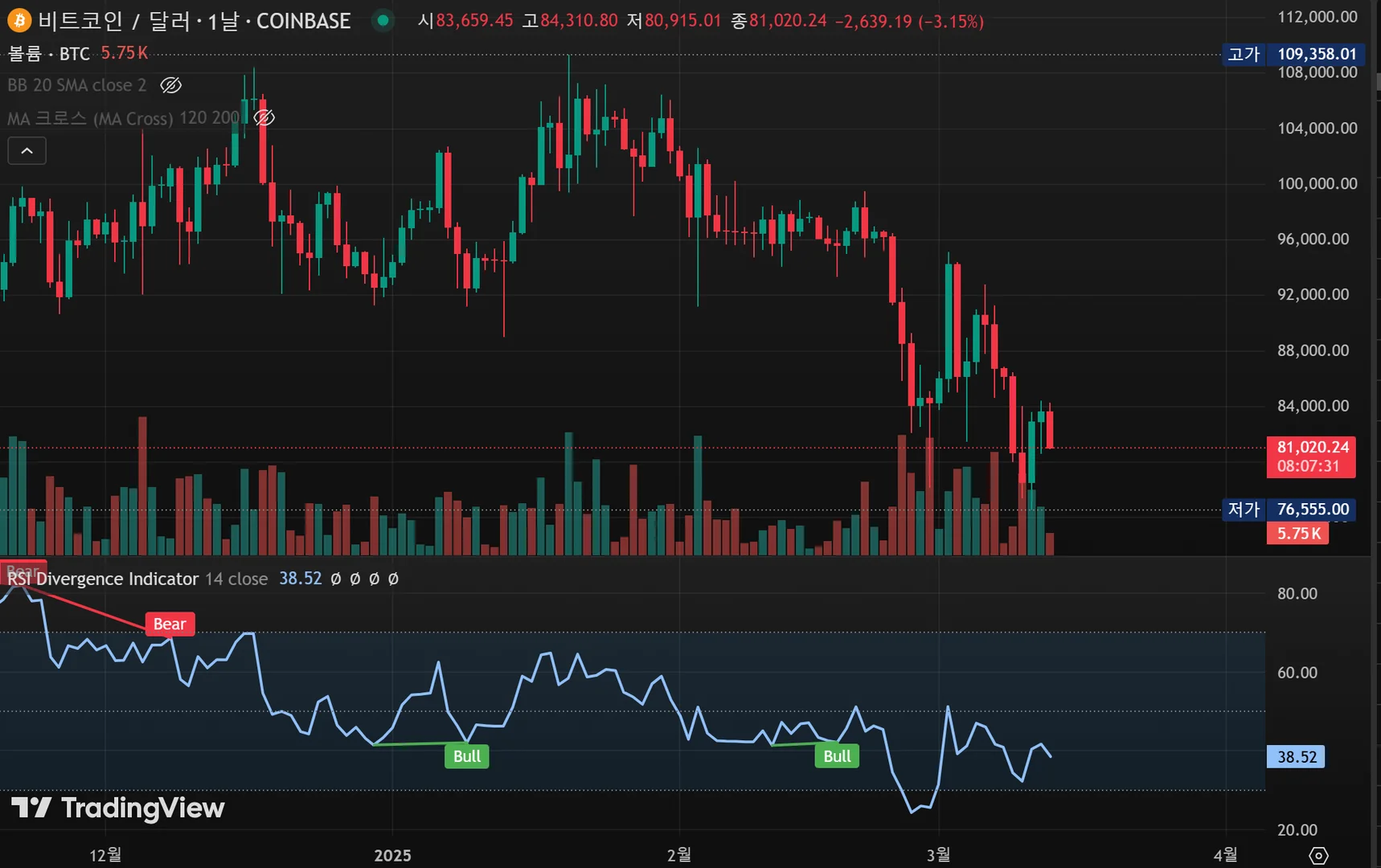Click the 88,000.00 price axis label
Viewport: 1381px width, 868px height.
point(1313,350)
